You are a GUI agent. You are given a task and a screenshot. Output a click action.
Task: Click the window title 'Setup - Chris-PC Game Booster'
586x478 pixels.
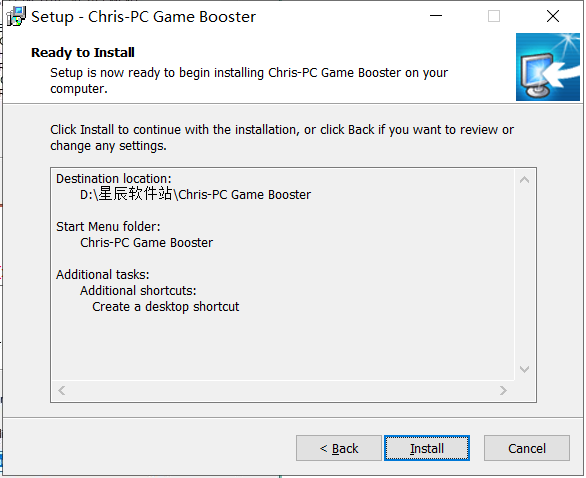144,17
